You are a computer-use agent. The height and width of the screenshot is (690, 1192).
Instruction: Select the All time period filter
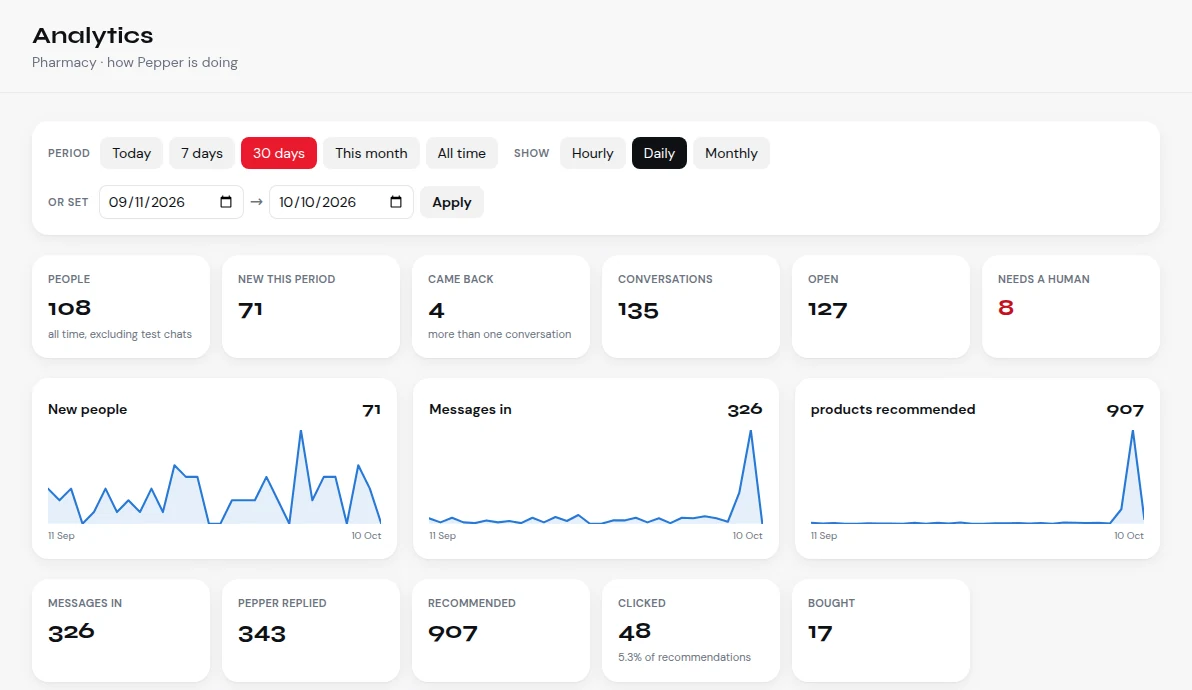[x=461, y=153]
